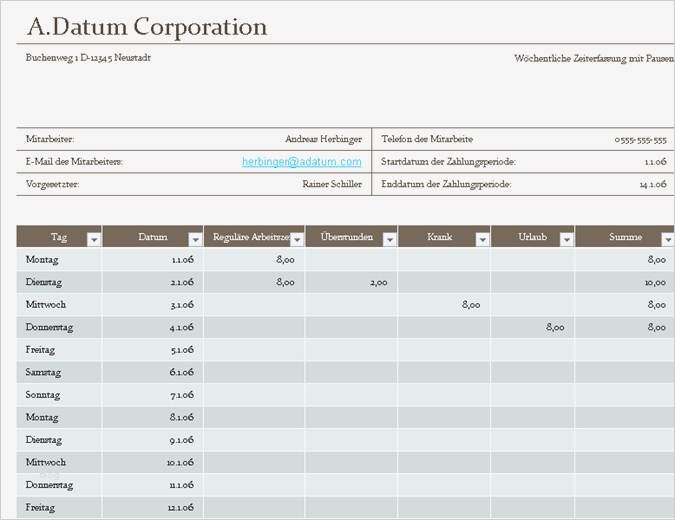Image resolution: width=675 pixels, height=520 pixels.
Task: Select the Startdatum value 1.1.06
Action: (x=656, y=162)
